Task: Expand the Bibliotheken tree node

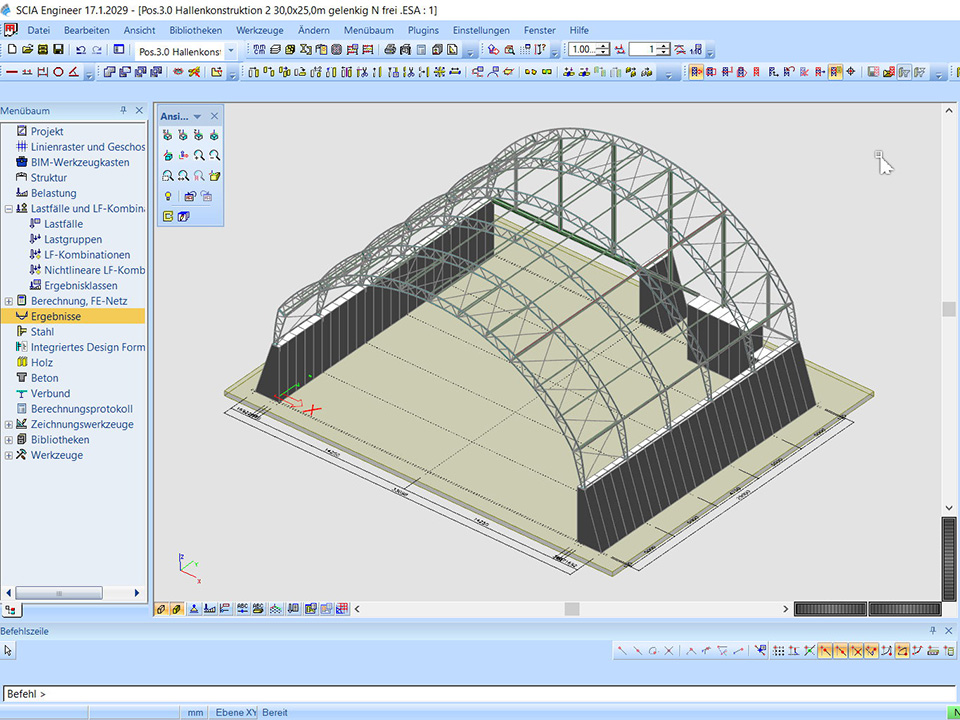Action: (x=9, y=440)
